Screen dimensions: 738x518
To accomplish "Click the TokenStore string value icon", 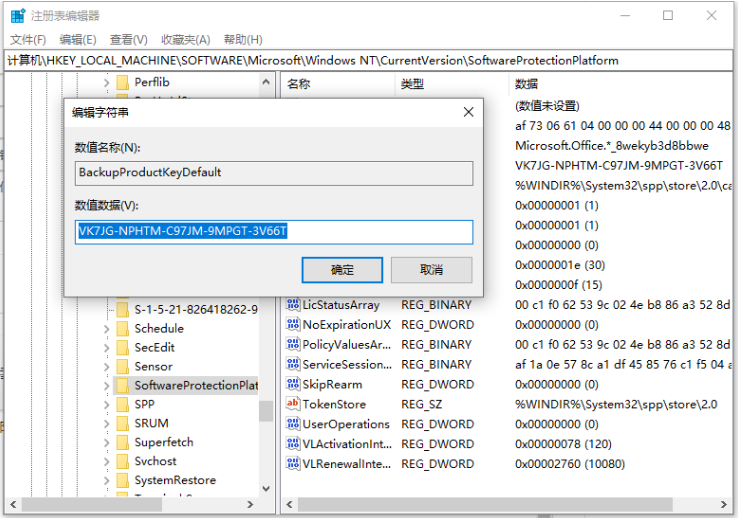I will [x=293, y=404].
